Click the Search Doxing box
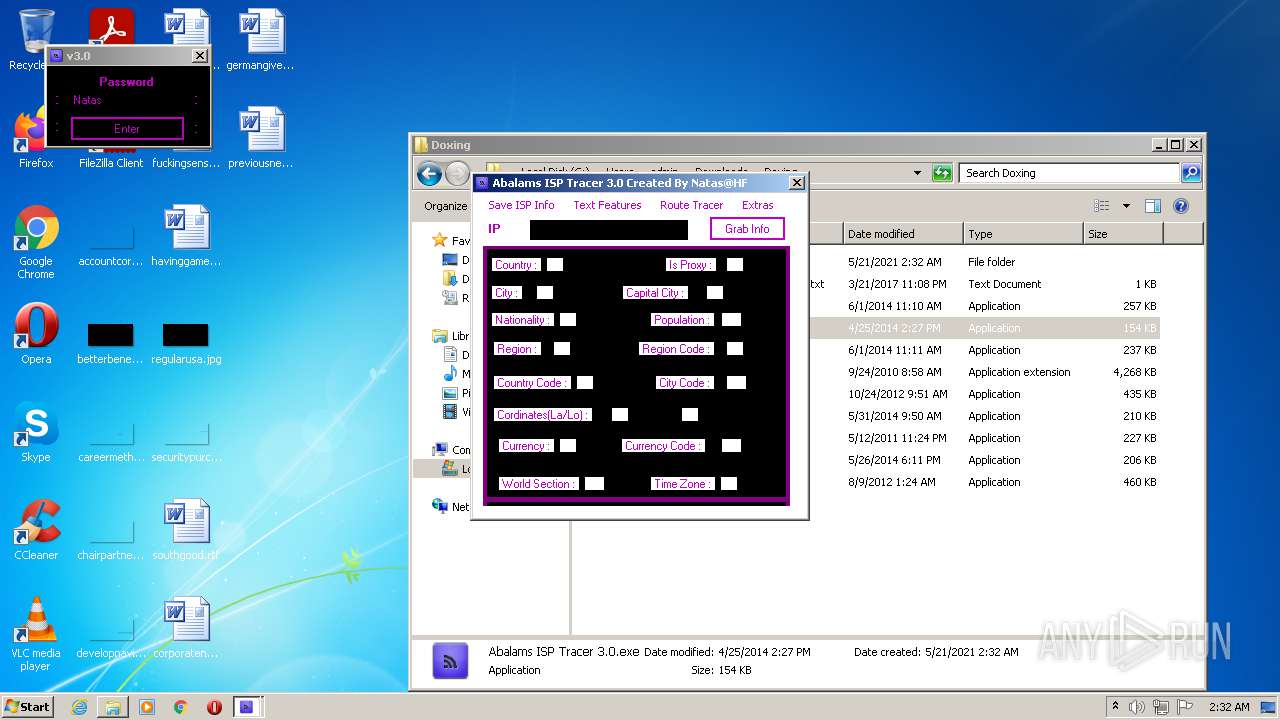This screenshot has width=1280, height=720. [1069, 173]
